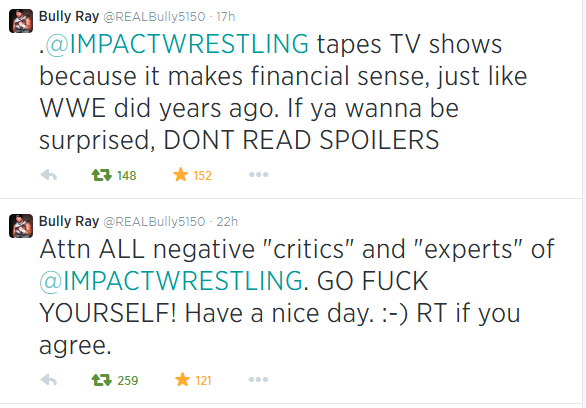Open the 17h timestamp permalink
The image size is (586, 408).
226,17
